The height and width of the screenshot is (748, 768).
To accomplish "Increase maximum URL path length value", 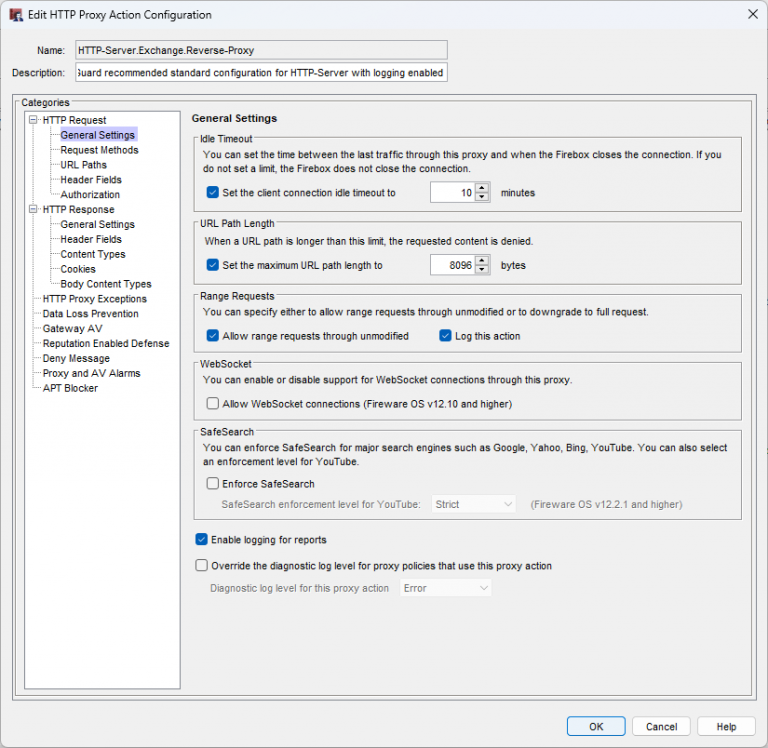I will (482, 260).
